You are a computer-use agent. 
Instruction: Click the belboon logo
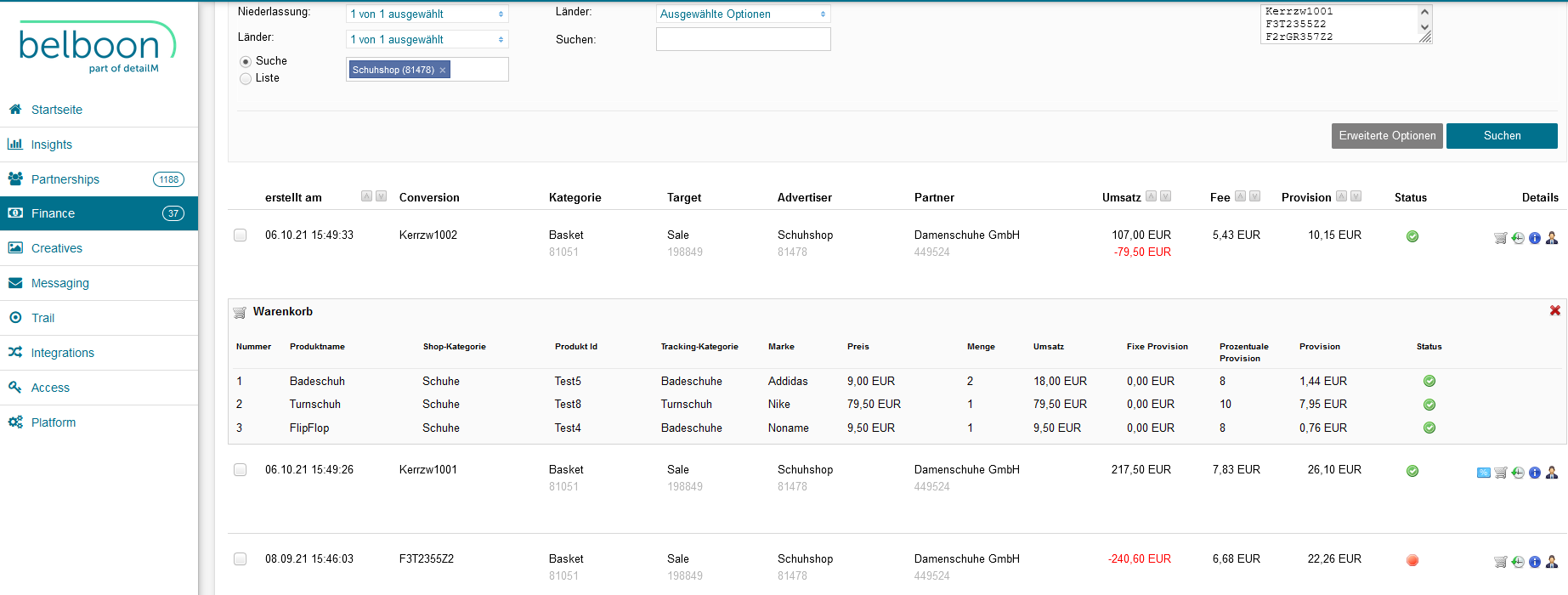coord(97,48)
